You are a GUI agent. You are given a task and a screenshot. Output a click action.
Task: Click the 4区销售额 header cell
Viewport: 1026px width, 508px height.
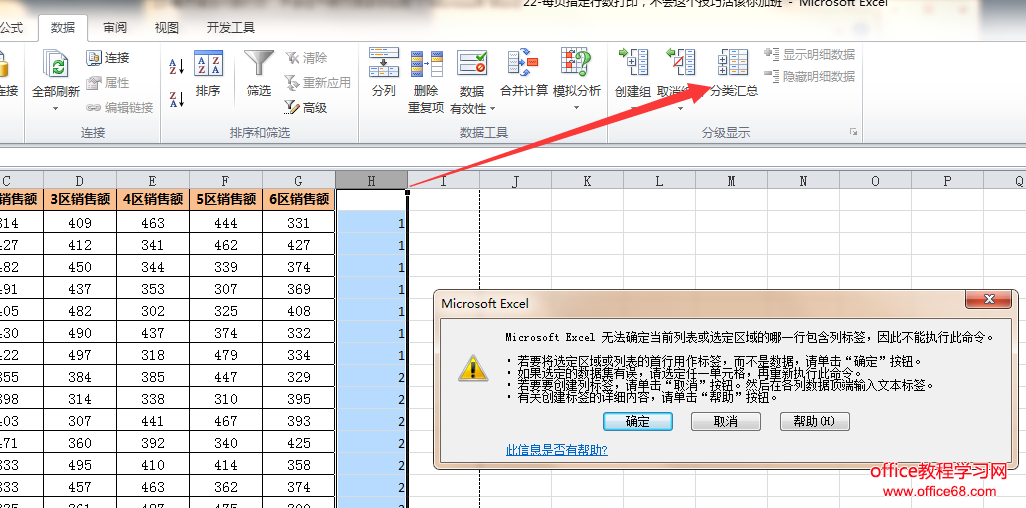[153, 200]
